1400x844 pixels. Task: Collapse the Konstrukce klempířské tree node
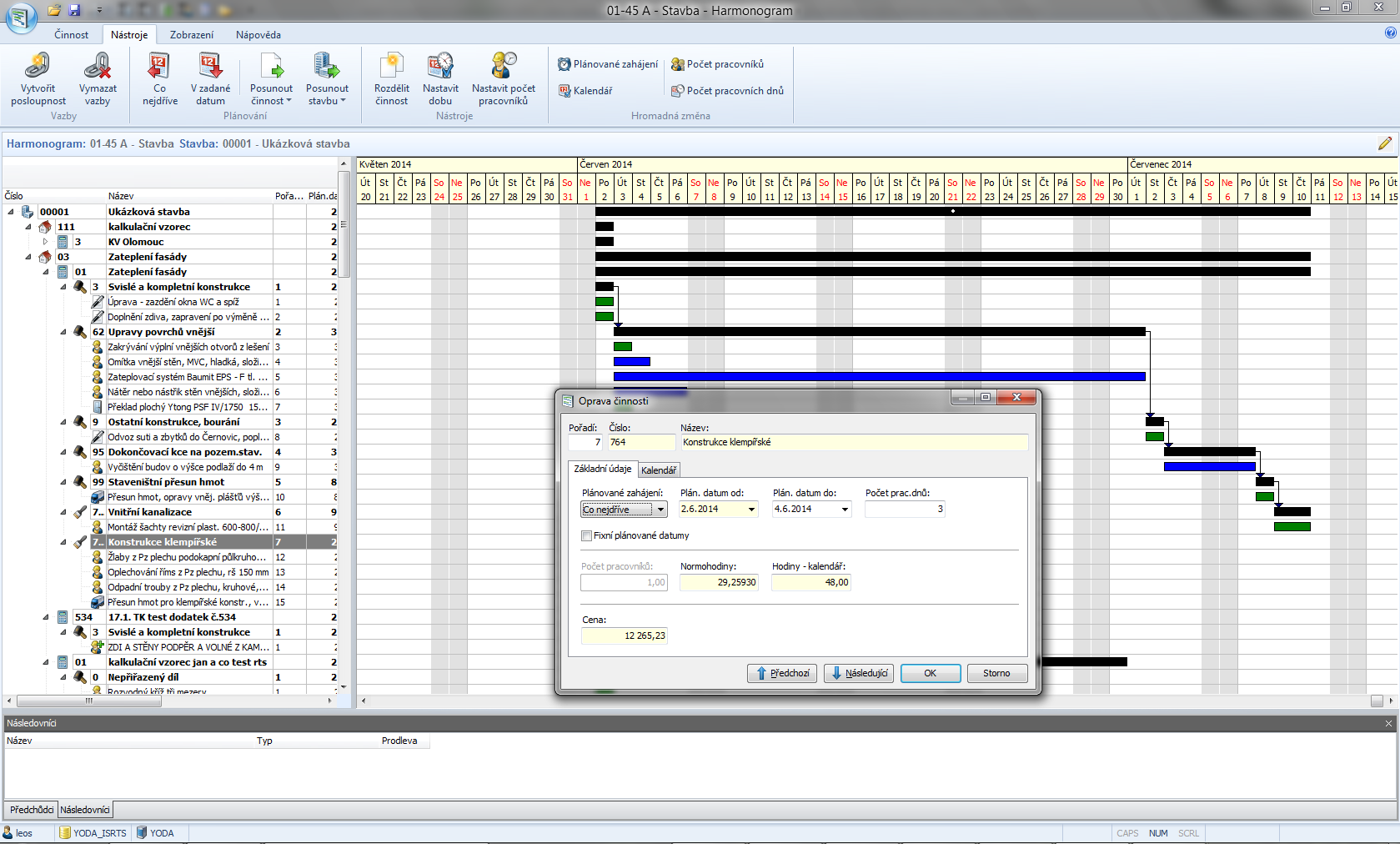(x=63, y=542)
